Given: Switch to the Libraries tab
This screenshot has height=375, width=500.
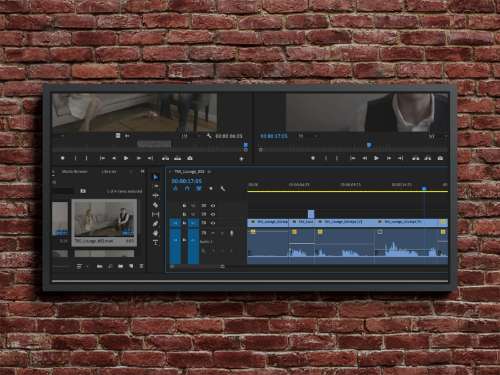Looking at the screenshot, I should click(109, 172).
